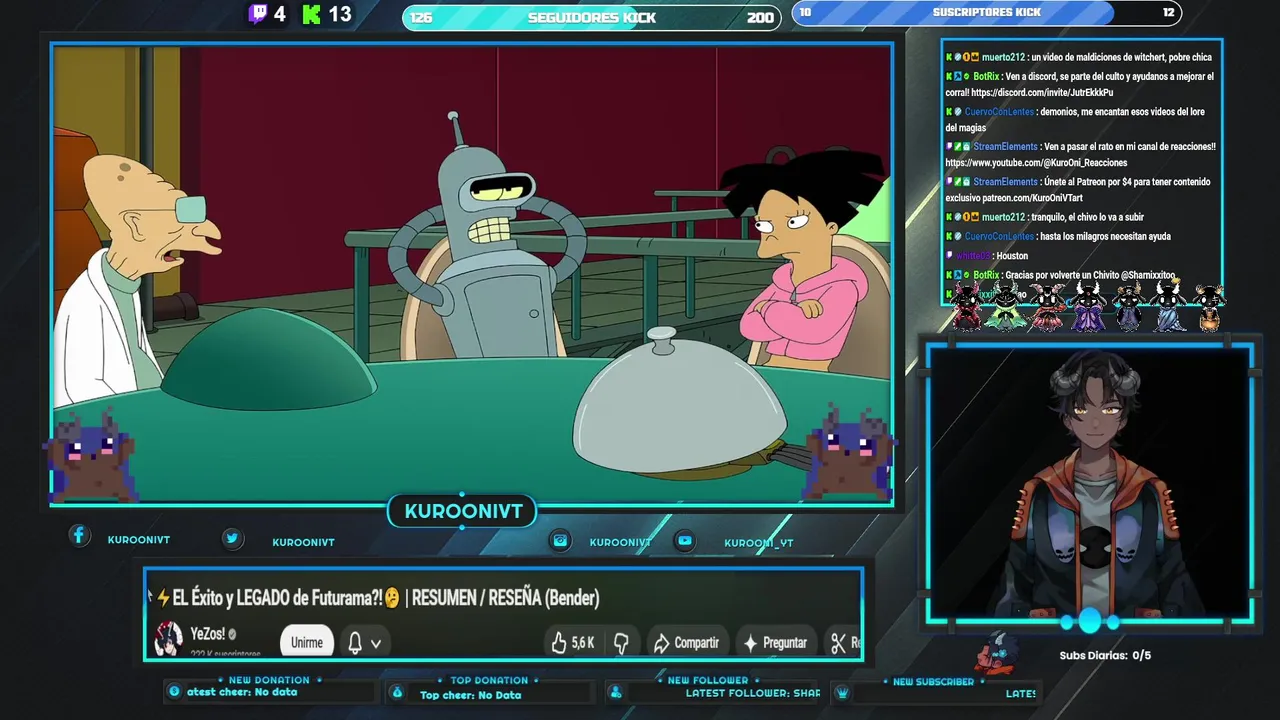The width and height of the screenshot is (1280, 720).
Task: Click StreamElements in the Patreon chat message
Action: (x=1005, y=182)
